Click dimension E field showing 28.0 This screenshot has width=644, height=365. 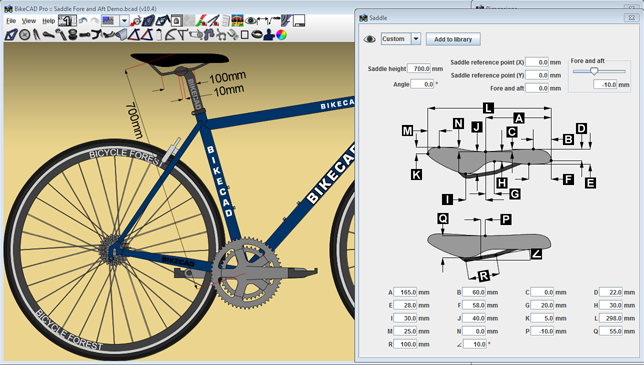(x=405, y=305)
